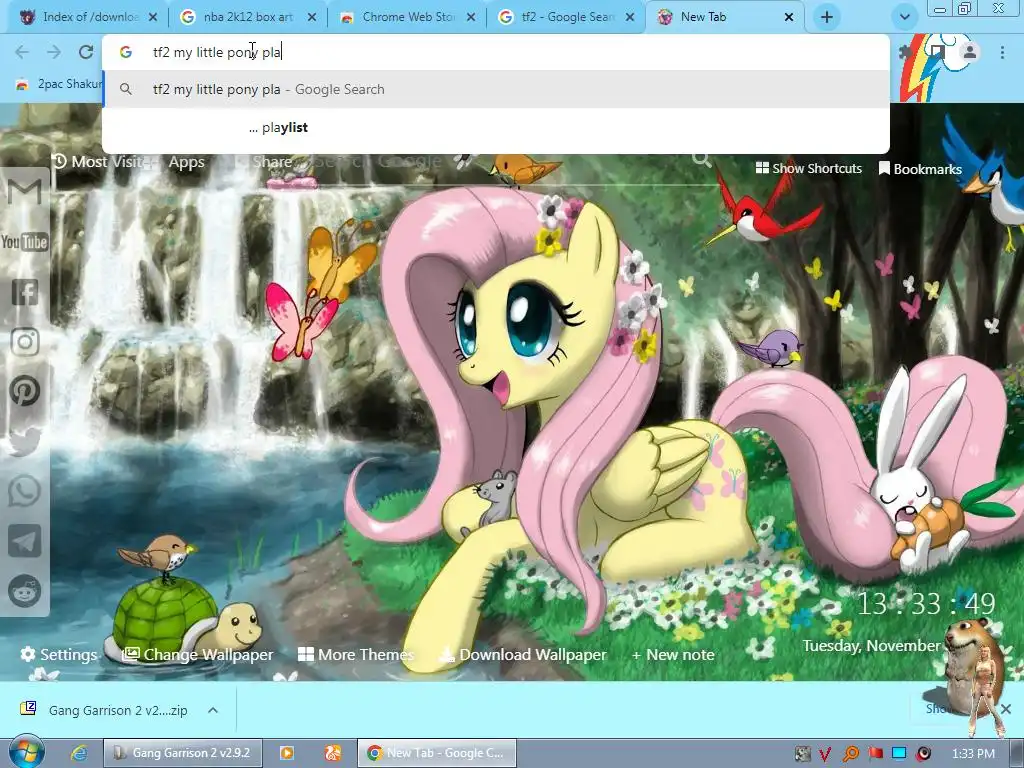Viewport: 1024px width, 768px height.
Task: Close the New Tab tab
Action: [789, 17]
